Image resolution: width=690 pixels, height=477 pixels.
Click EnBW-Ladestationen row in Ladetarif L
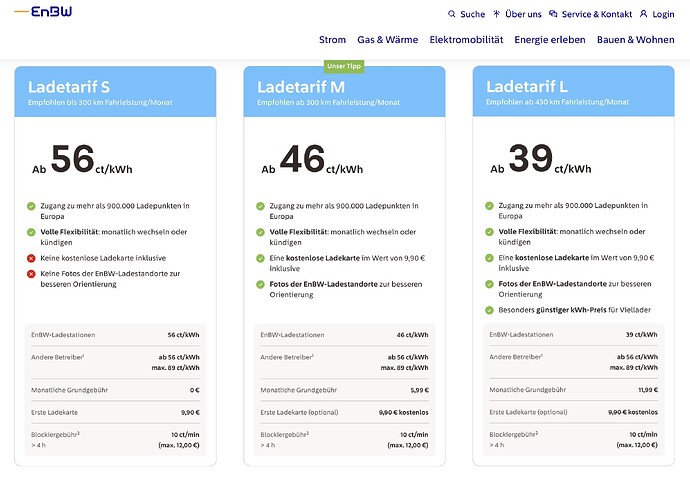[573, 334]
